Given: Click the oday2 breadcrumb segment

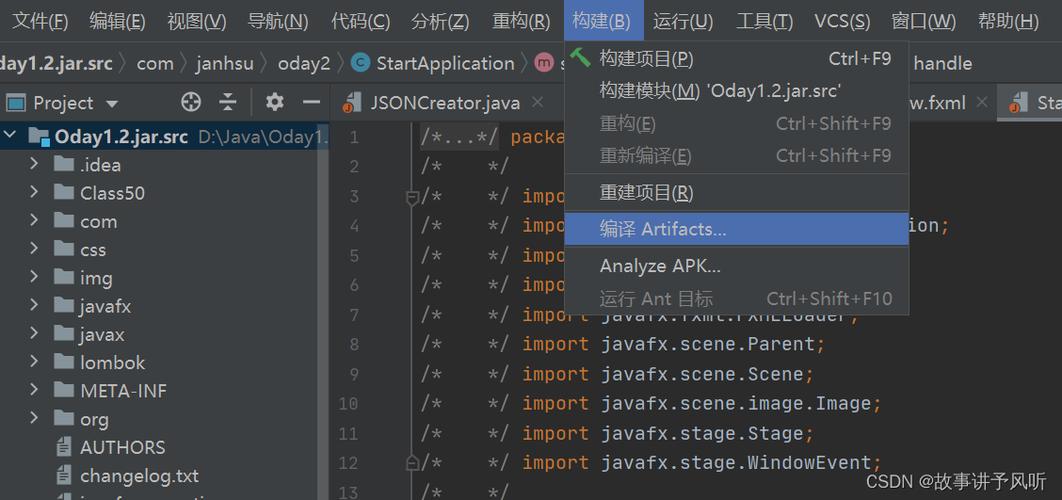Looking at the screenshot, I should [303, 63].
